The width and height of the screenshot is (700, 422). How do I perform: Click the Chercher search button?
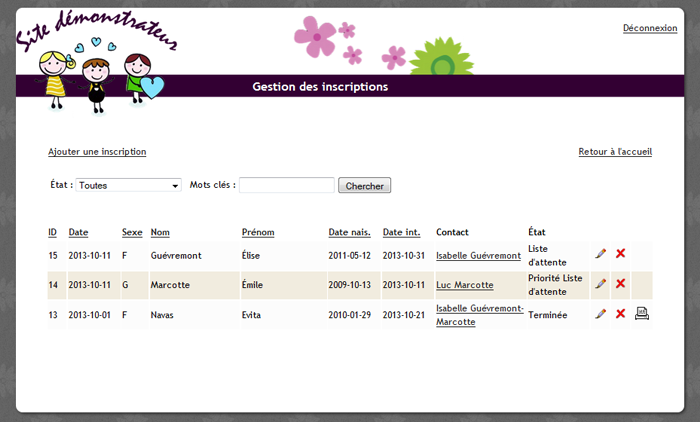click(364, 185)
